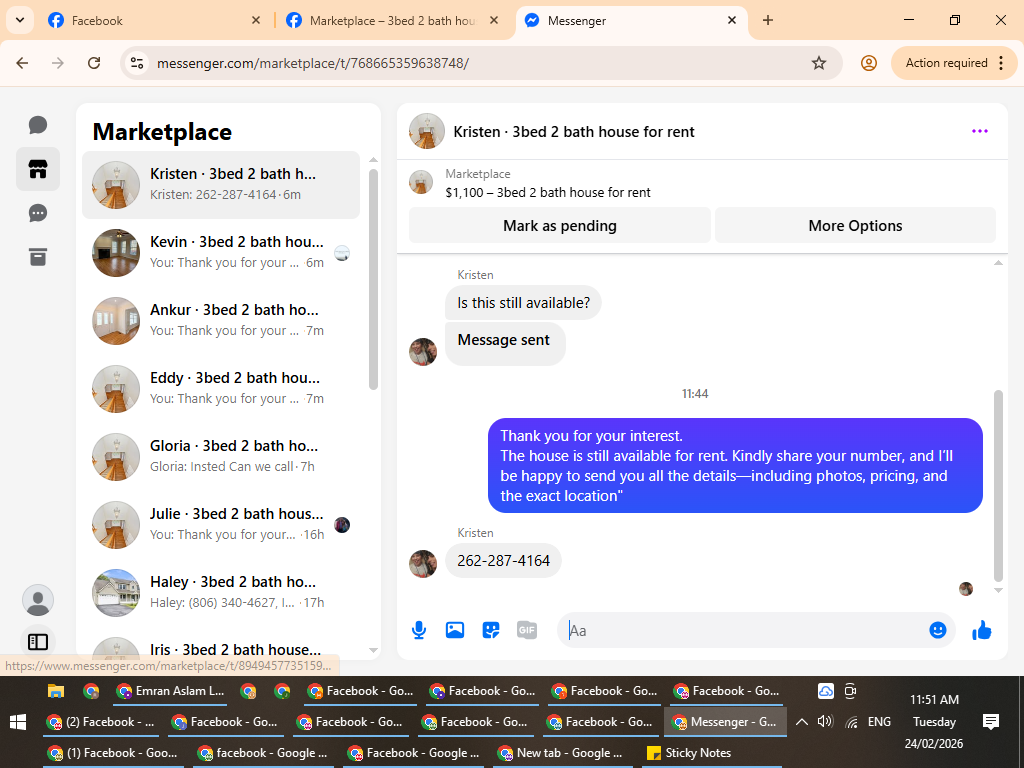Image resolution: width=1024 pixels, height=768 pixels.
Task: Open Julie's conversation
Action: click(221, 524)
